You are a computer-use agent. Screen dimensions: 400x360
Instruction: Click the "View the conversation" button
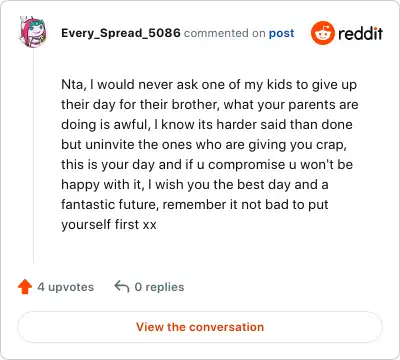(x=200, y=327)
